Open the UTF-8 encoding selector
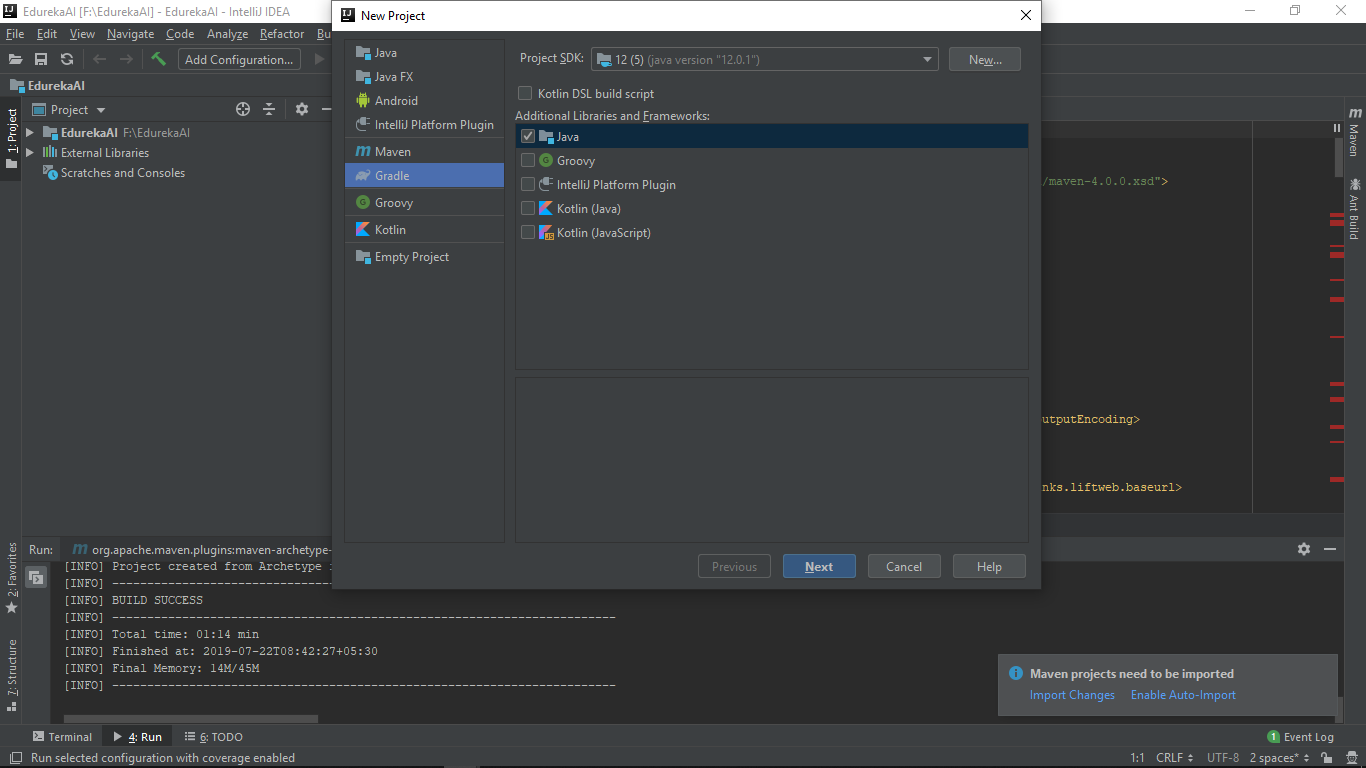Screen dimensions: 1366x768 tap(1224, 758)
